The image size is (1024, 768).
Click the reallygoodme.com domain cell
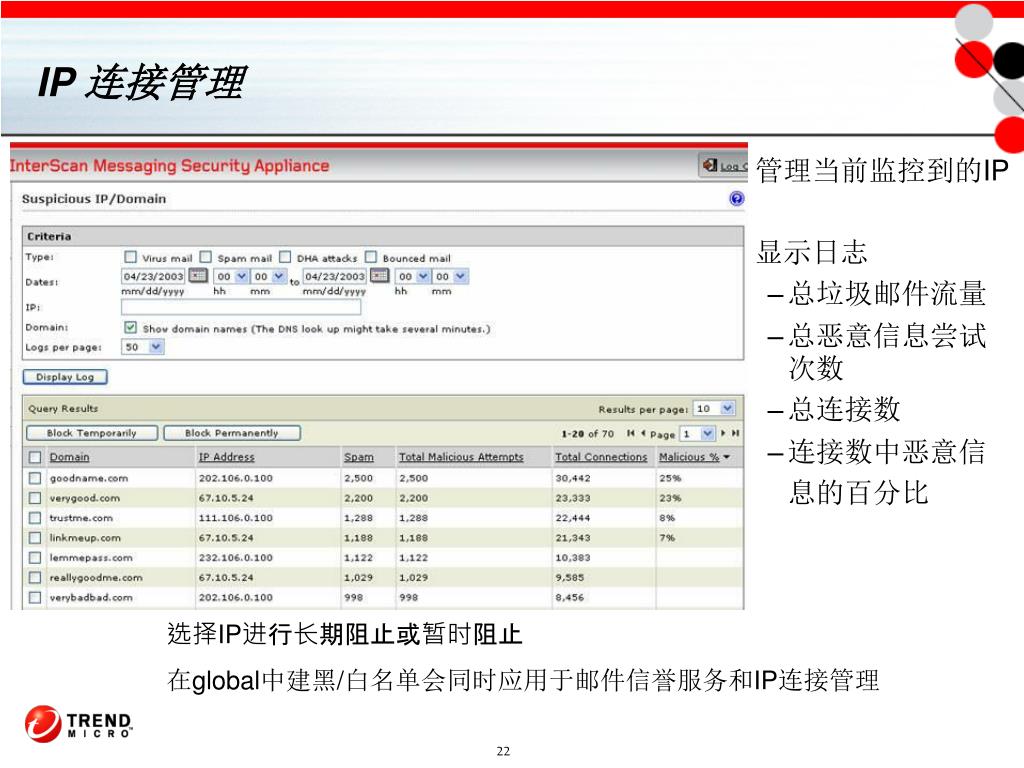point(96,578)
